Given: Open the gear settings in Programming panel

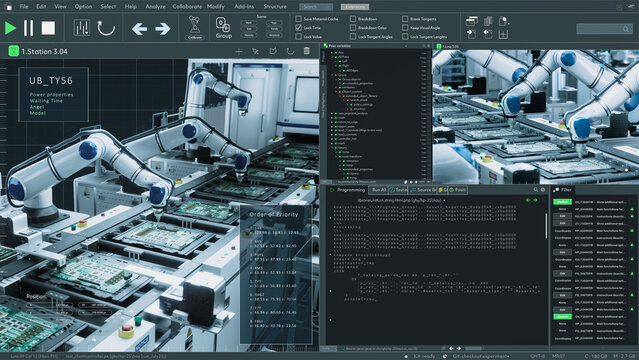Looking at the screenshot, I should point(543,190).
